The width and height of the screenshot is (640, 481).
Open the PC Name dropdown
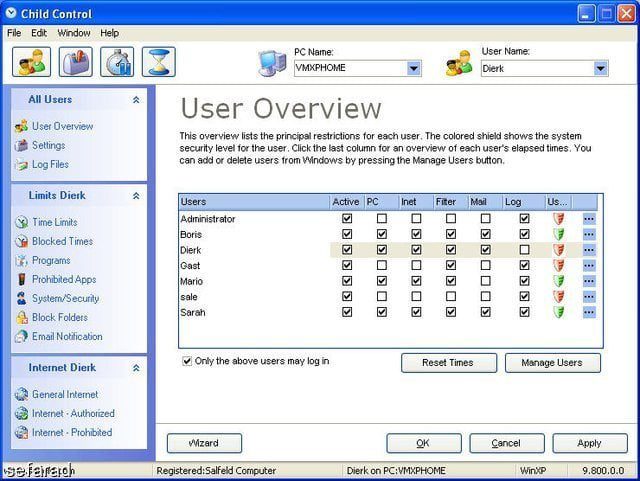[x=414, y=69]
